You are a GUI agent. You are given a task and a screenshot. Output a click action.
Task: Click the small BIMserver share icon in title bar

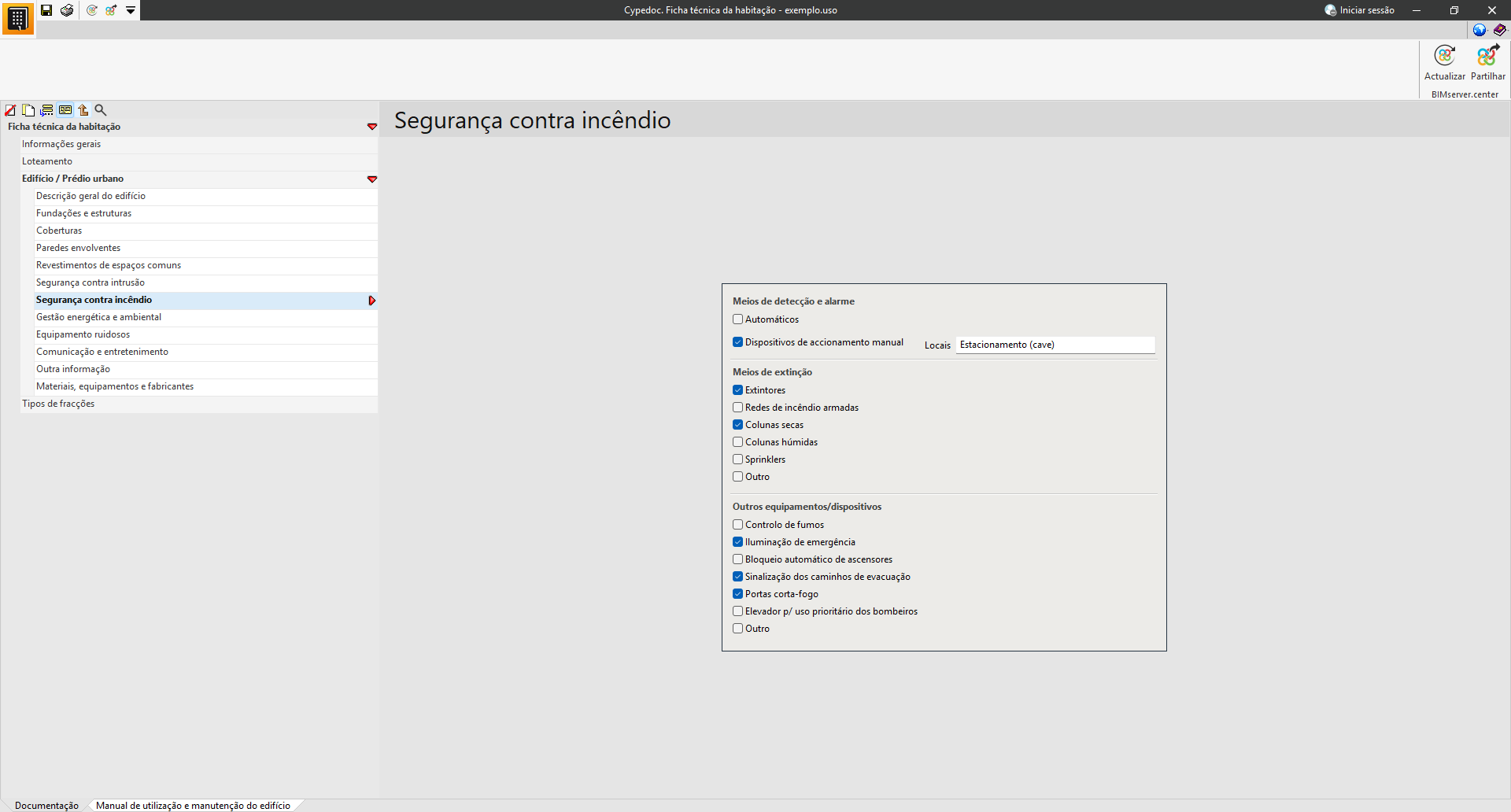[111, 10]
